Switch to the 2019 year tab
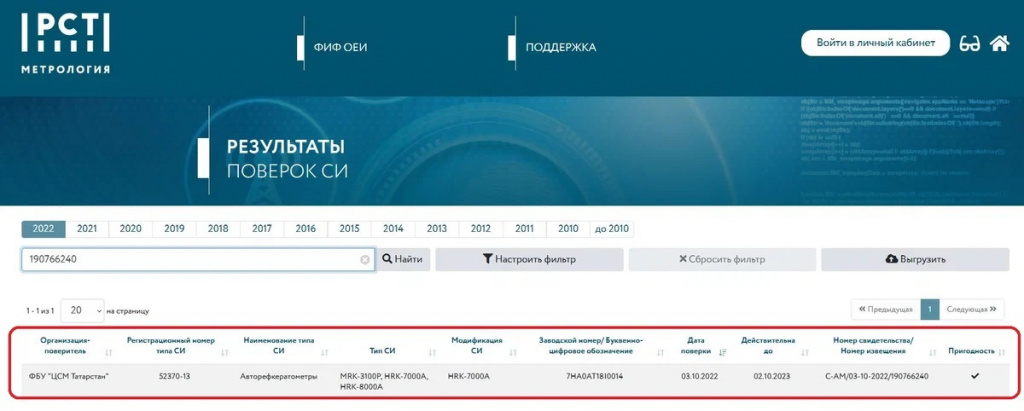This screenshot has height=411, width=1024. (x=174, y=229)
